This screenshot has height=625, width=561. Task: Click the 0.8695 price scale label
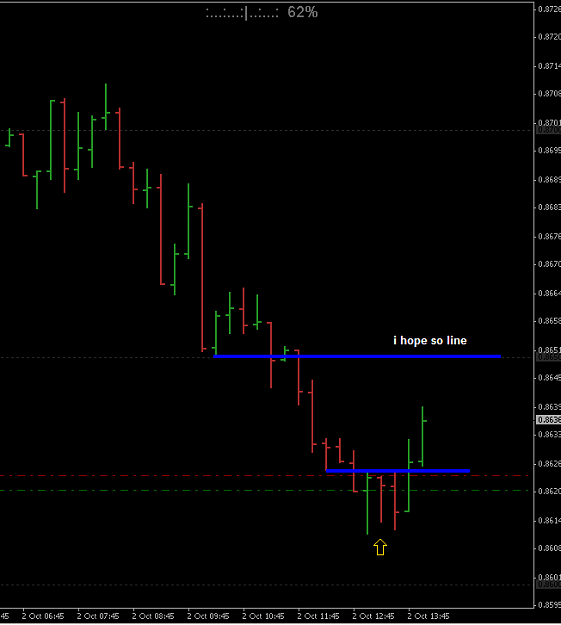click(x=549, y=150)
